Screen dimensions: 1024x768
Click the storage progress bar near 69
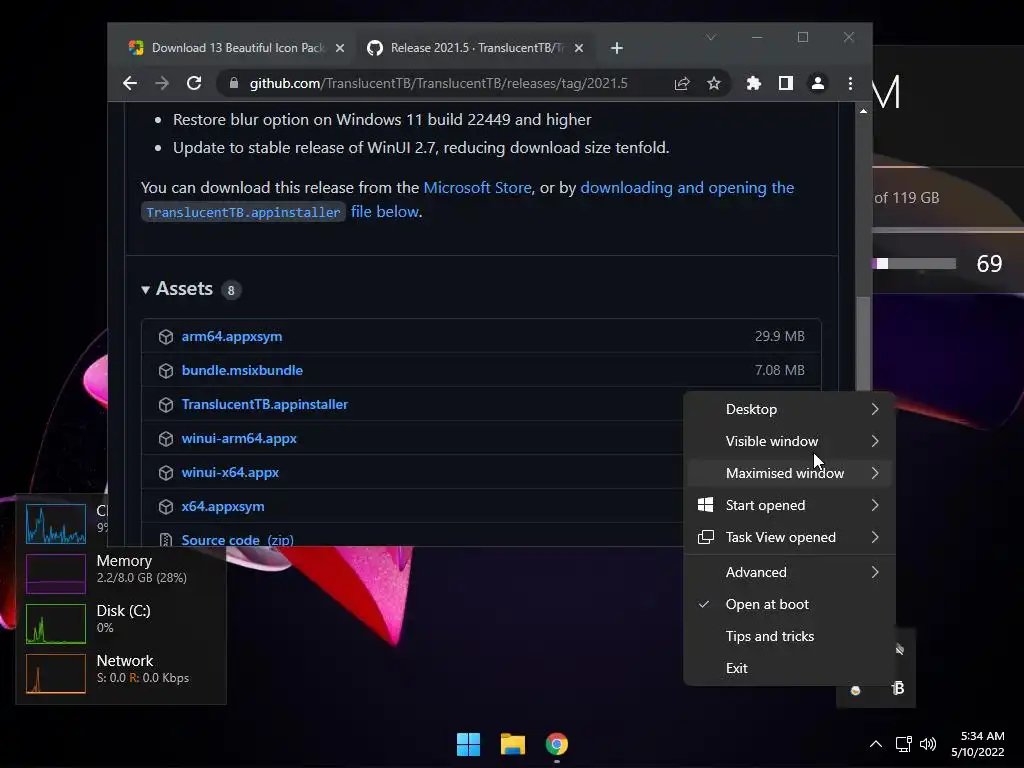tap(914, 264)
